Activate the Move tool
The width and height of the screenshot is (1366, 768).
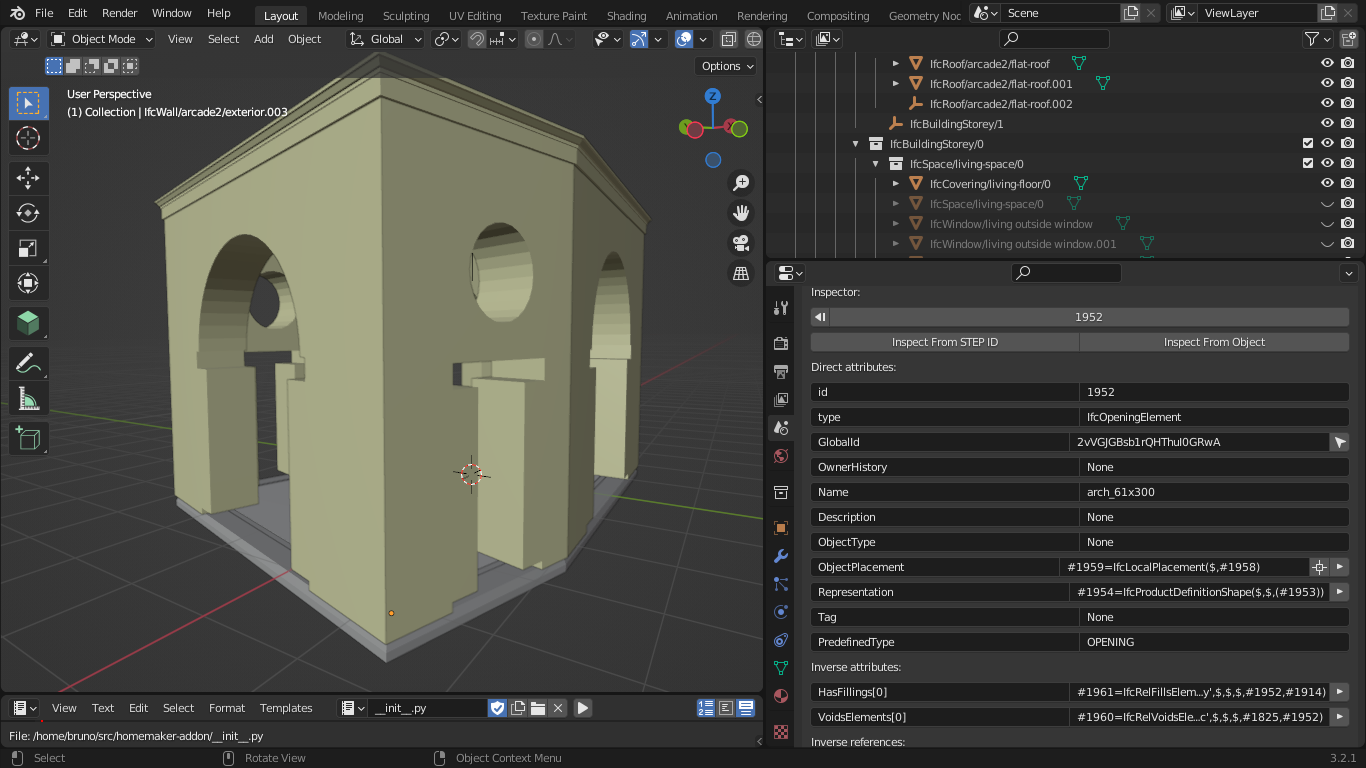pos(28,178)
